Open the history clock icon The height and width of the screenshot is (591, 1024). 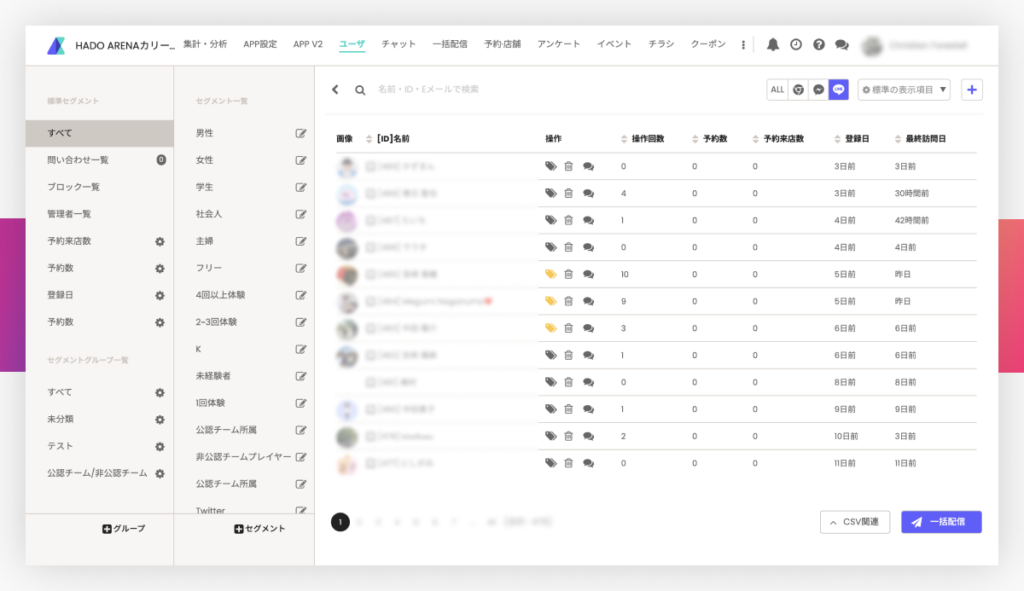tap(796, 45)
